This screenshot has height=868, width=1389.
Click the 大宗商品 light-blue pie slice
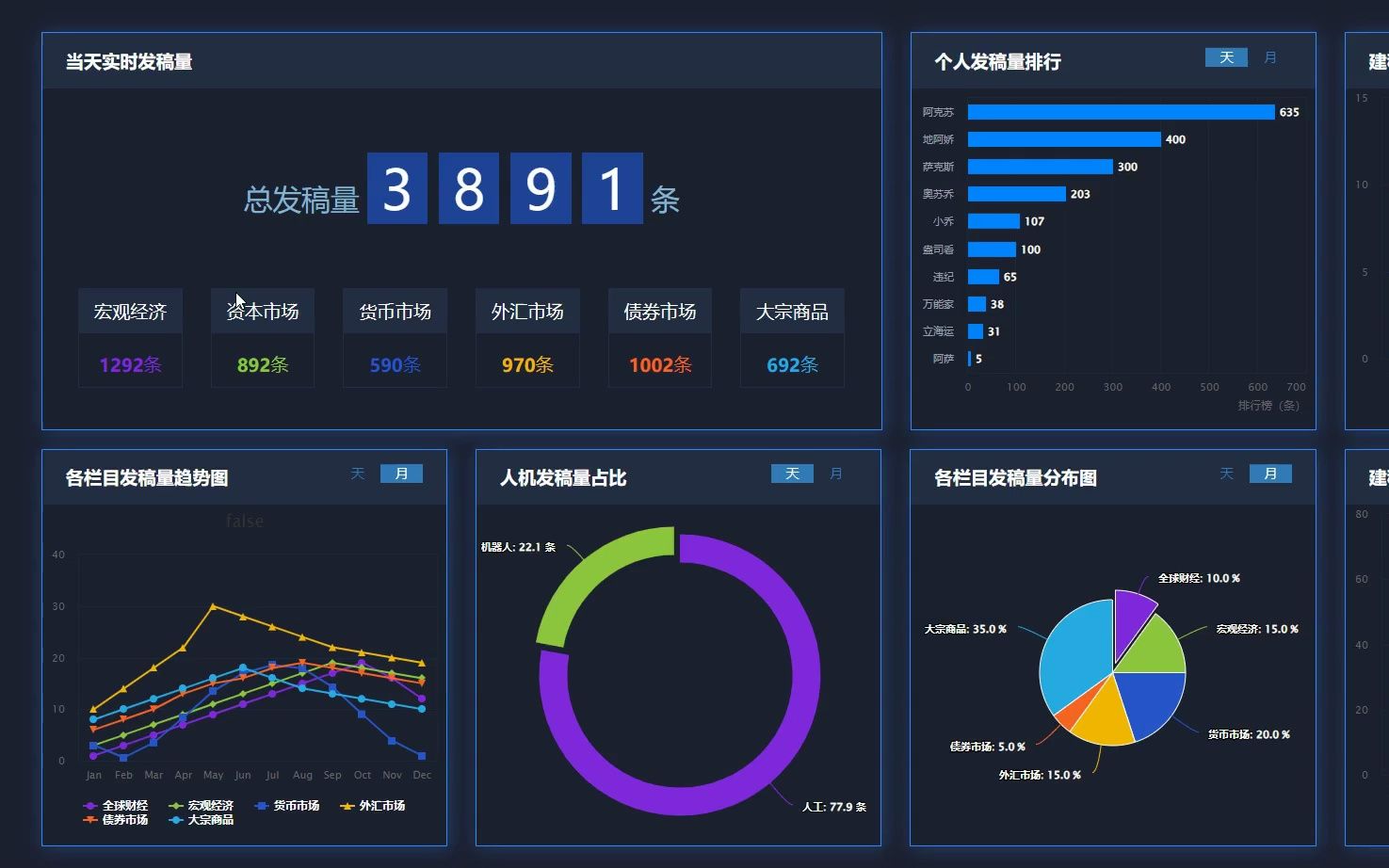pyautogui.click(x=1075, y=656)
